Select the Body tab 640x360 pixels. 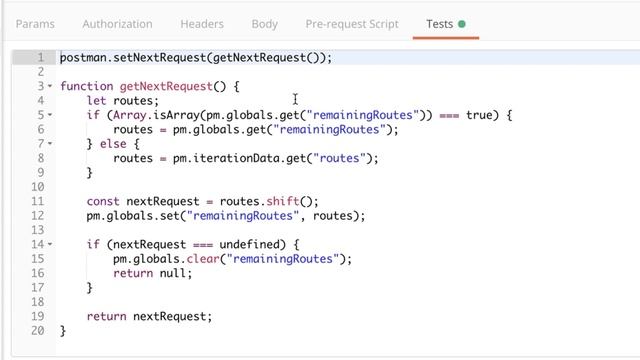pyautogui.click(x=264, y=24)
